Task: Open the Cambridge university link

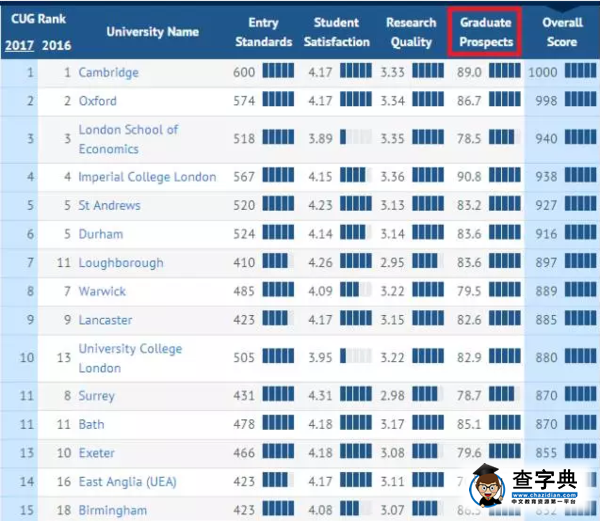Action: [x=109, y=72]
